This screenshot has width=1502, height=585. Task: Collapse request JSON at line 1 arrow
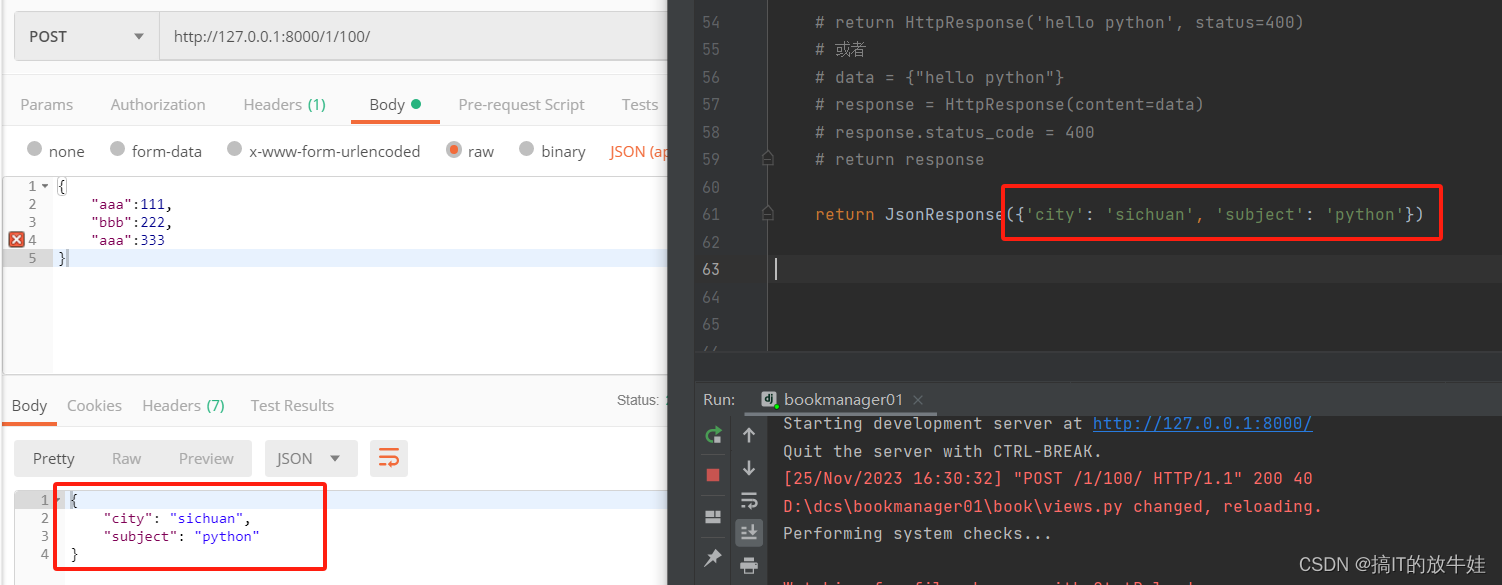pos(44,187)
